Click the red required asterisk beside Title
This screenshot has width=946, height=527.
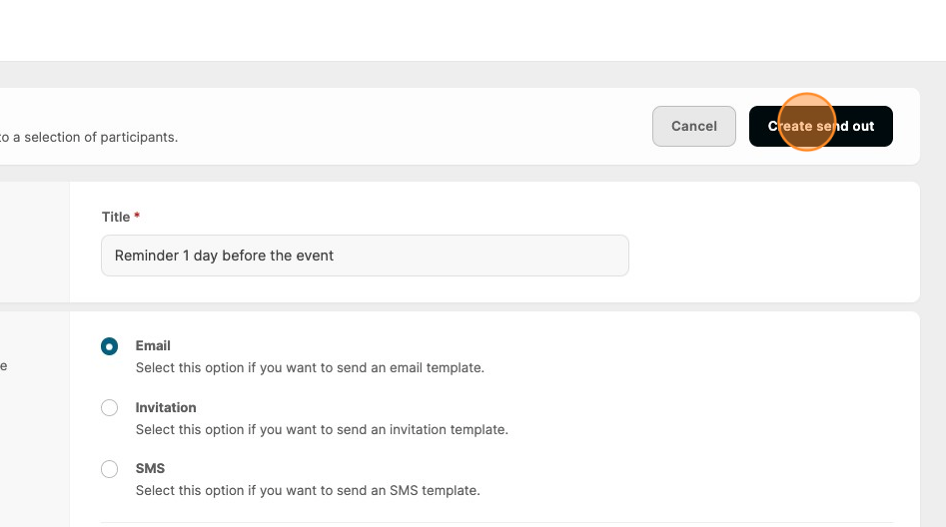pyautogui.click(x=137, y=216)
